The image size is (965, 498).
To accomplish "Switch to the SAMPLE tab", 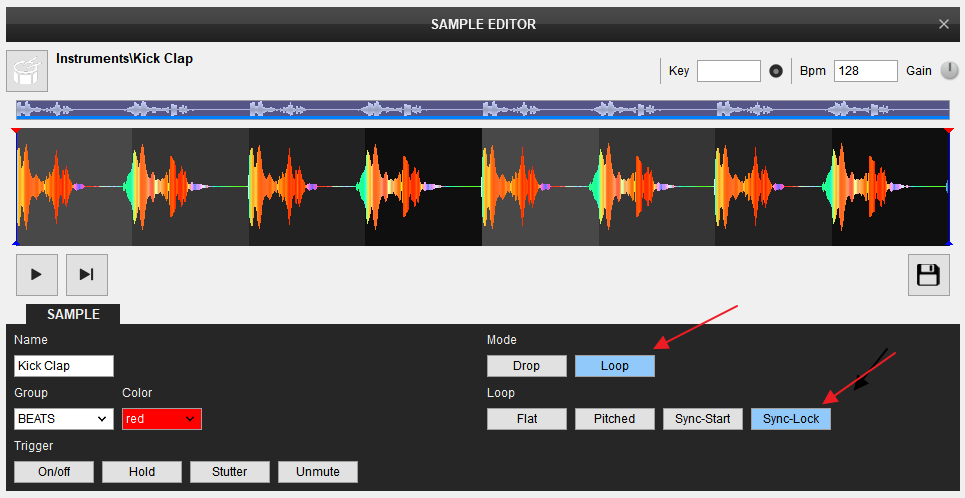I will [73, 314].
